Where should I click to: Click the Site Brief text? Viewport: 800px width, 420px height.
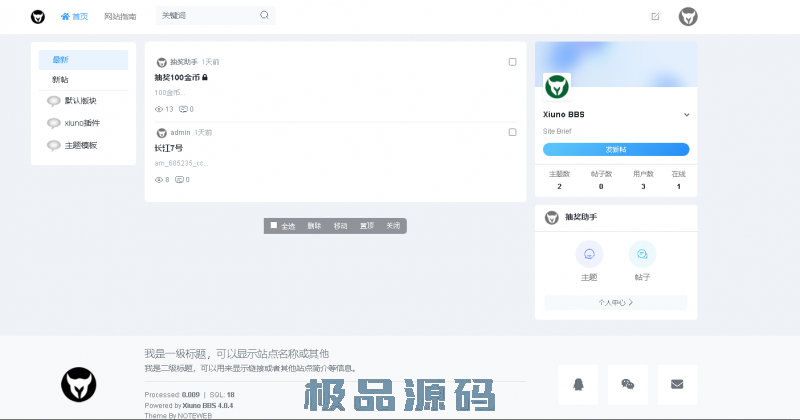(557, 131)
